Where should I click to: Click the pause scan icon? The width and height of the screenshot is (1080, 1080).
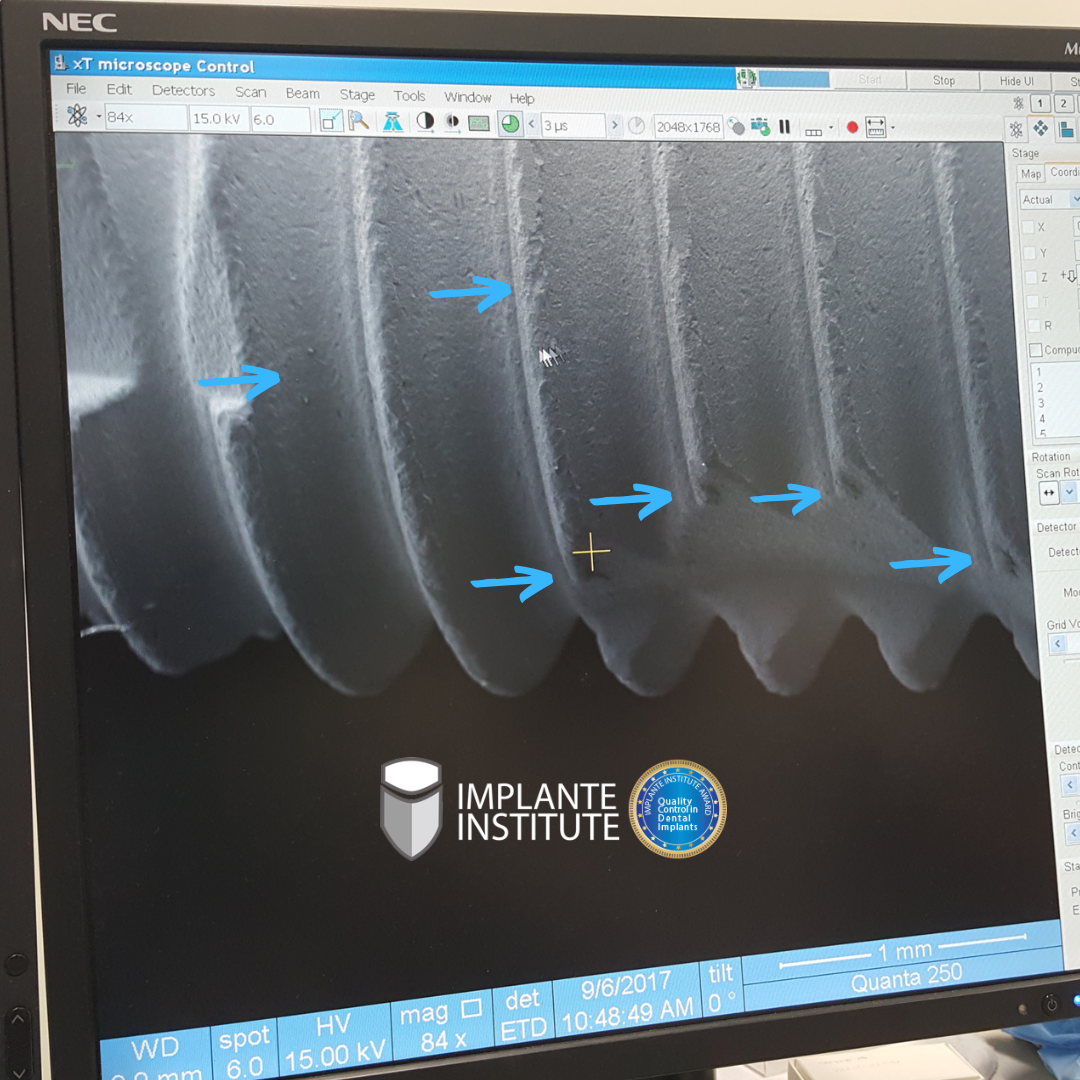785,127
